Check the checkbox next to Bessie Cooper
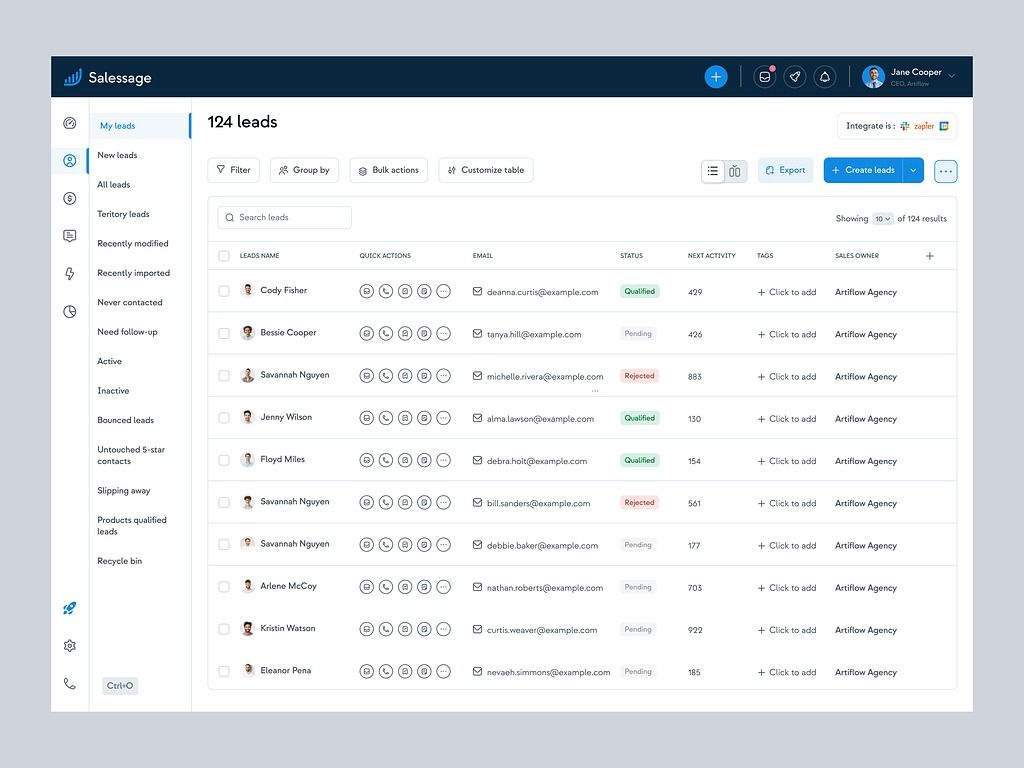This screenshot has height=768, width=1024. point(224,334)
